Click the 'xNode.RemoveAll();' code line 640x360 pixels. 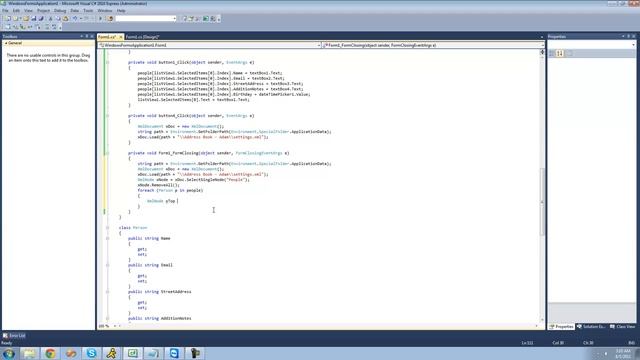click(158, 185)
